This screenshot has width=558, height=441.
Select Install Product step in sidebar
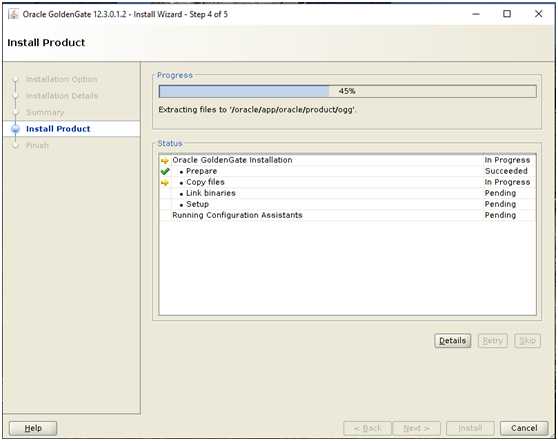tap(58, 129)
